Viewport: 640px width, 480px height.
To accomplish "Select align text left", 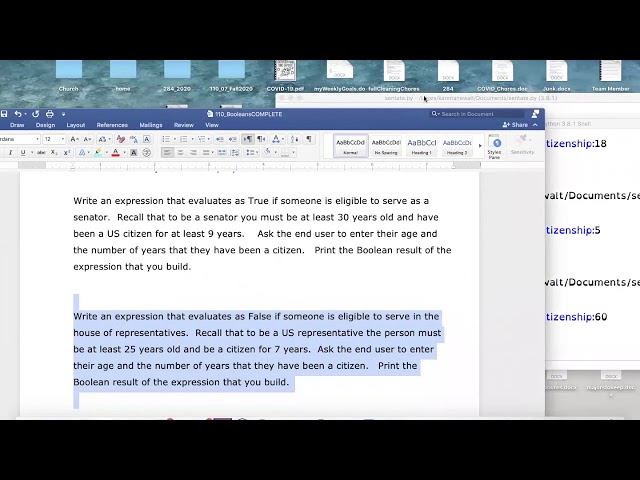I will point(167,153).
